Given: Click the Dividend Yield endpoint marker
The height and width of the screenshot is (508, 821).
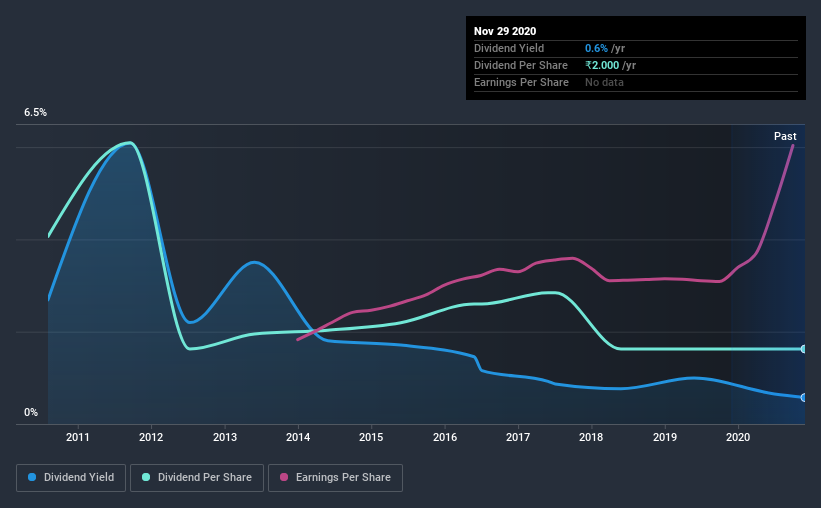Looking at the screenshot, I should [803, 397].
